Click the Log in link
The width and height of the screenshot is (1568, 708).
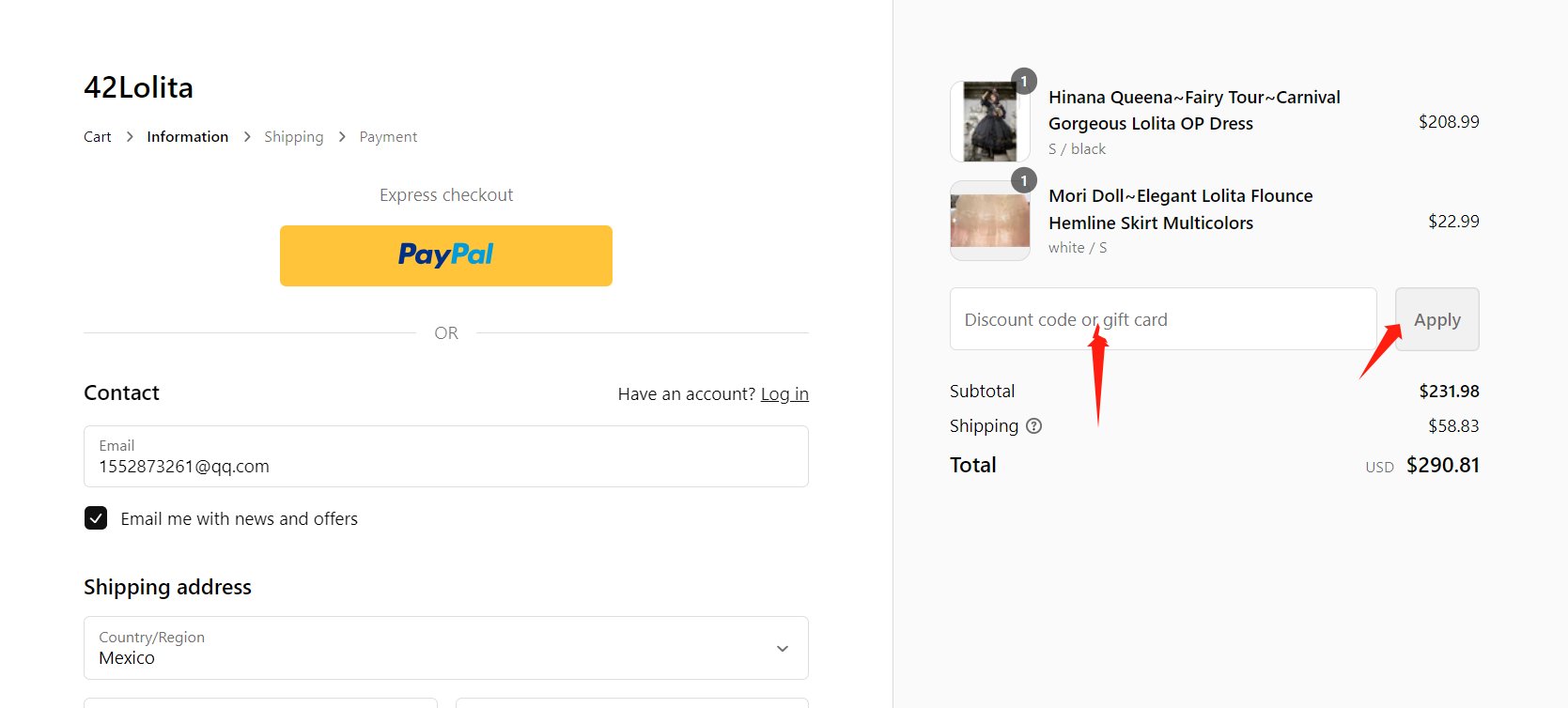(x=784, y=394)
